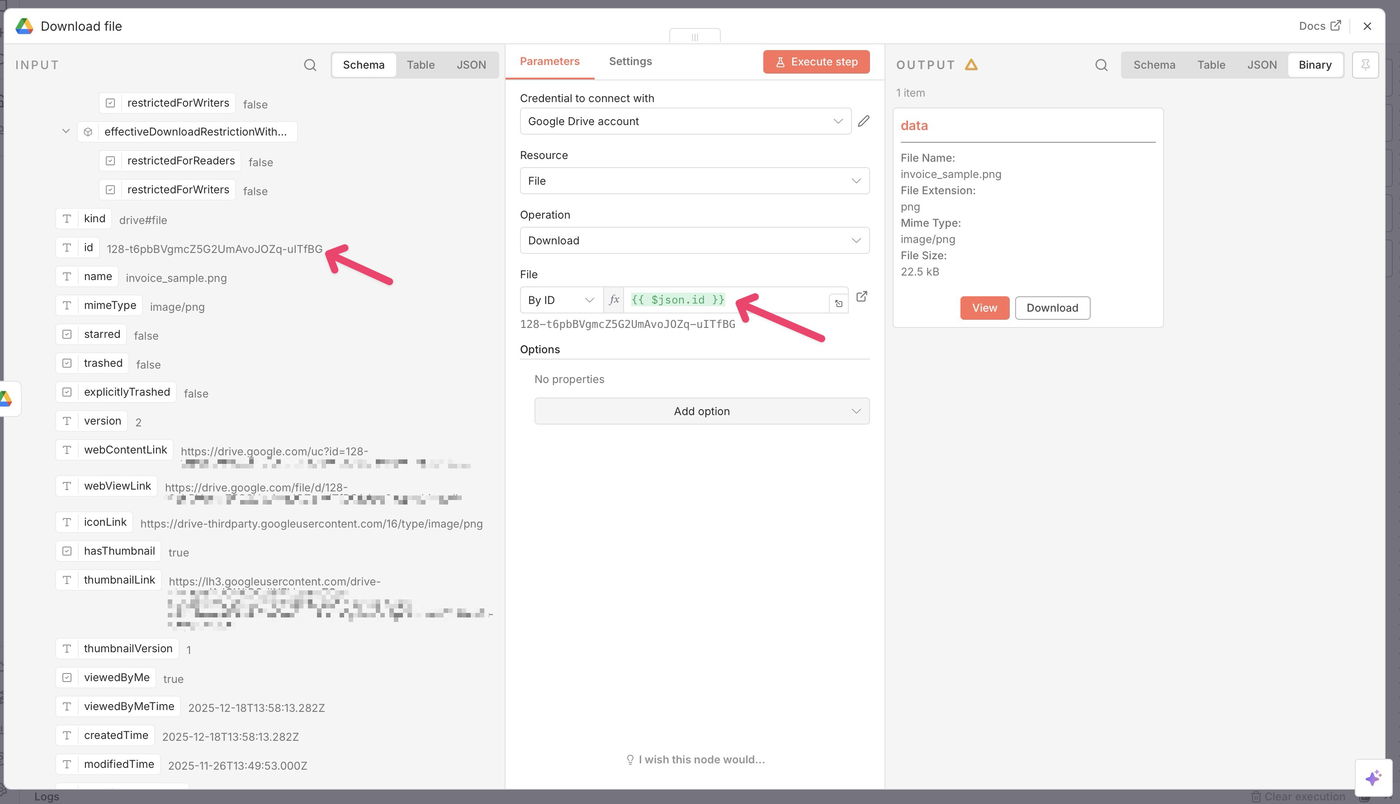Run the node with Execute step

tap(816, 62)
